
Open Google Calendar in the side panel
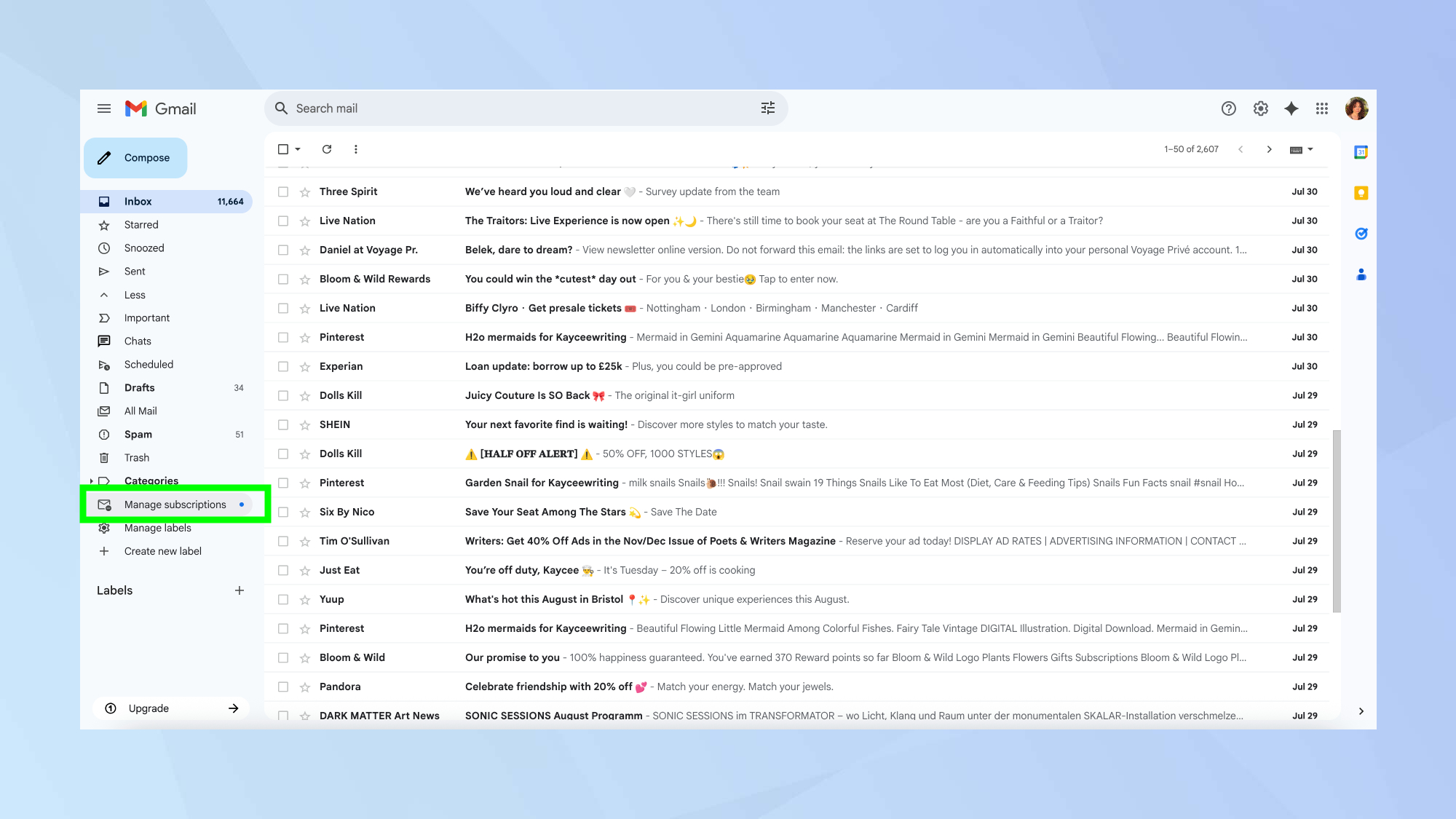[x=1361, y=152]
